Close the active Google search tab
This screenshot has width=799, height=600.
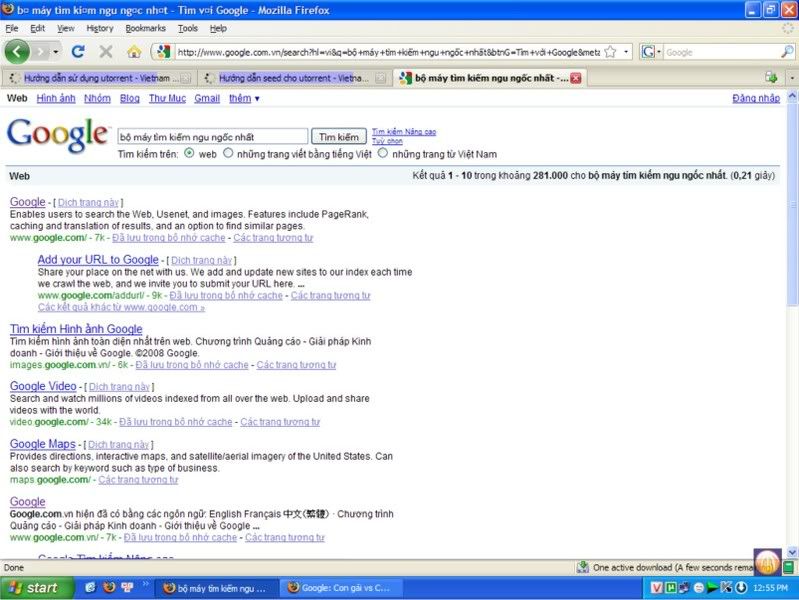(575, 77)
